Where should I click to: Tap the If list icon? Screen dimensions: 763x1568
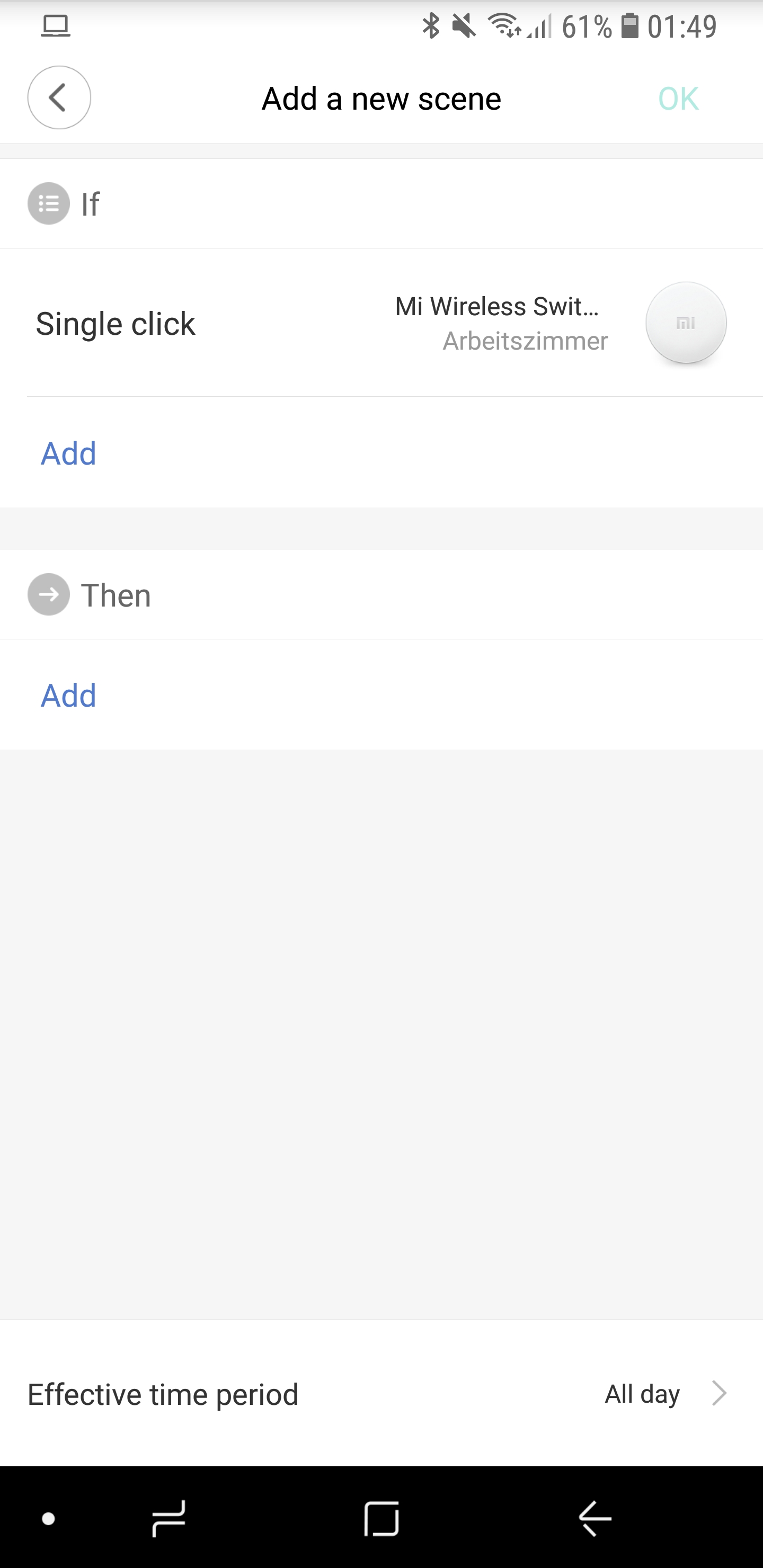pos(49,203)
